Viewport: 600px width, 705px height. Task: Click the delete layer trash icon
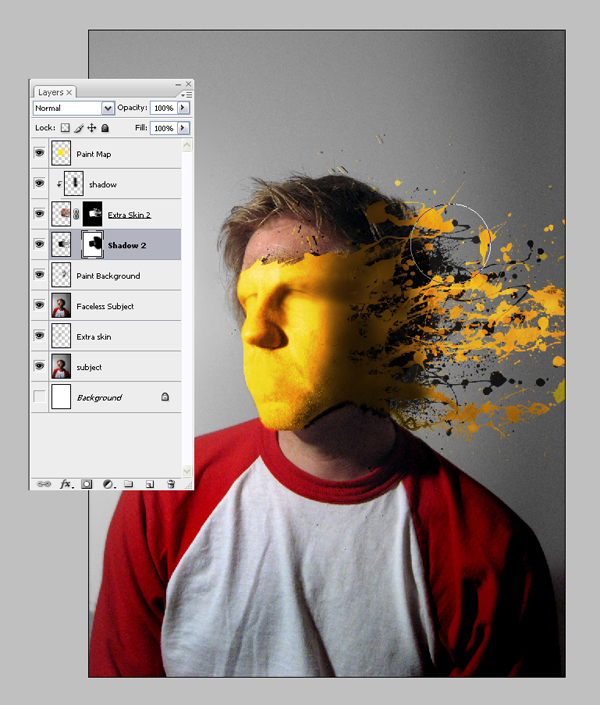171,484
